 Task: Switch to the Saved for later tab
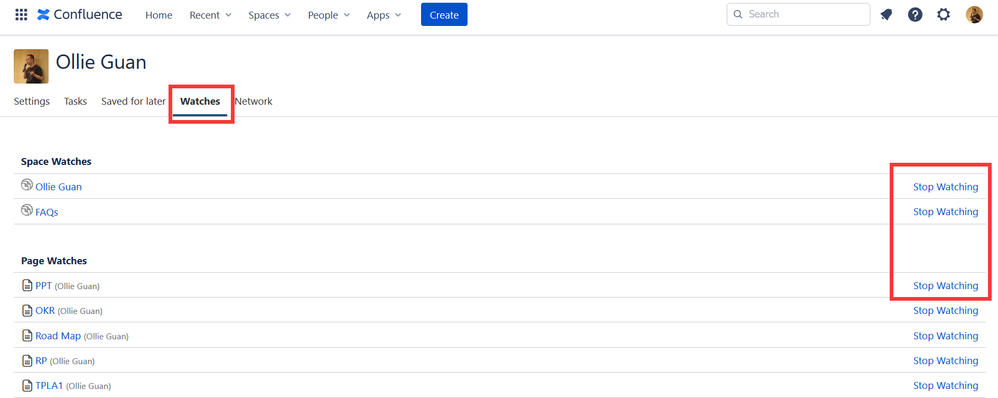(134, 101)
